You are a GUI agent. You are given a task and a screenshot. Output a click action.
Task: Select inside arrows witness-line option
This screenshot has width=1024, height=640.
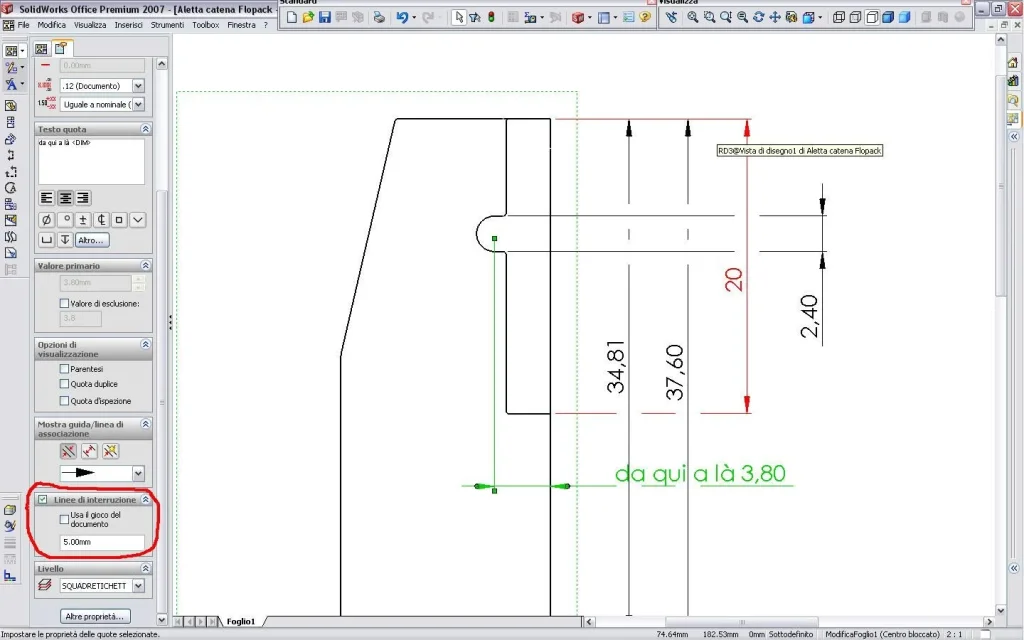89,451
